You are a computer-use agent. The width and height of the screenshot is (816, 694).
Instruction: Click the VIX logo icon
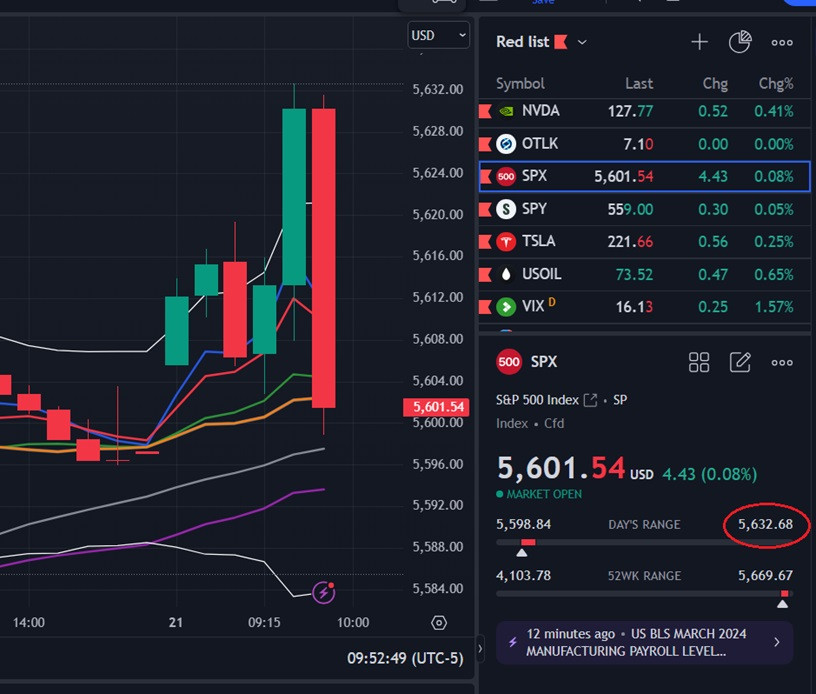[506, 307]
